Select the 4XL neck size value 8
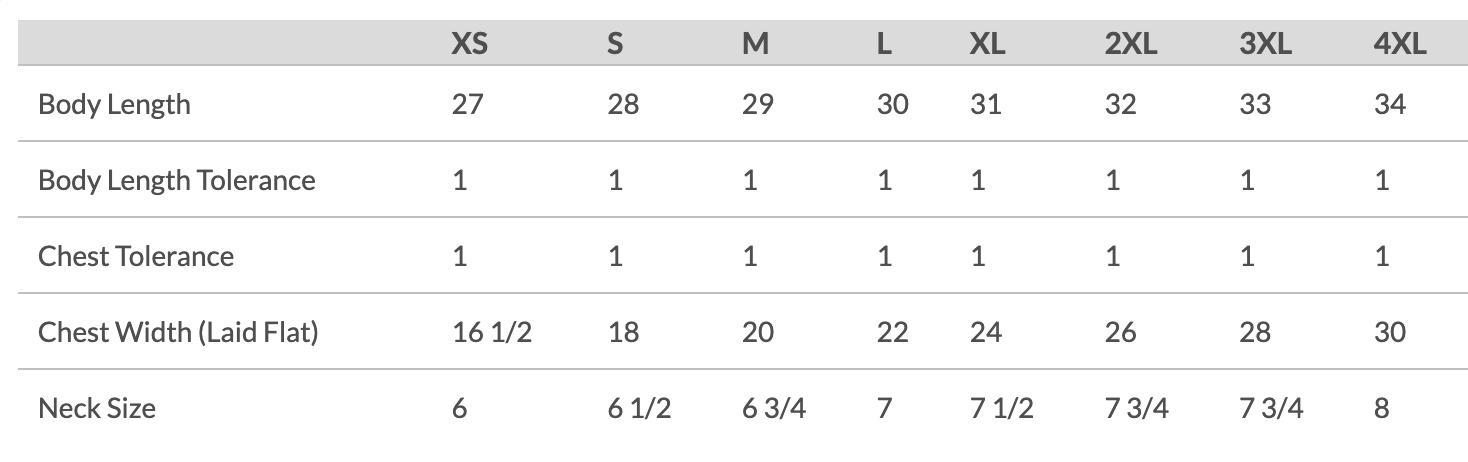The width and height of the screenshot is (1468, 462). point(1382,408)
